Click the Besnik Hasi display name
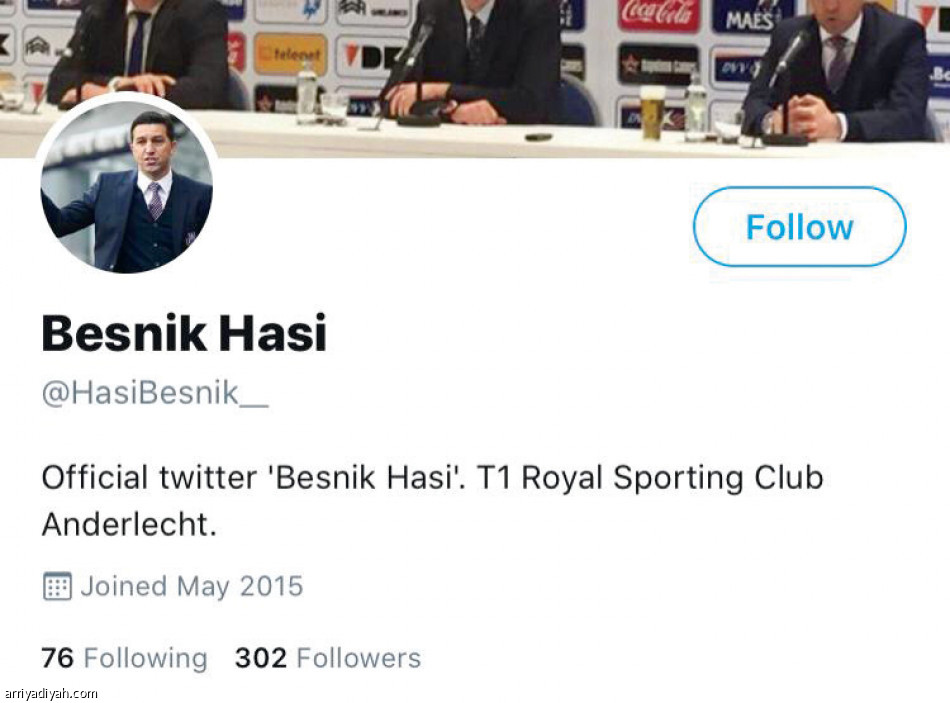 click(x=184, y=333)
